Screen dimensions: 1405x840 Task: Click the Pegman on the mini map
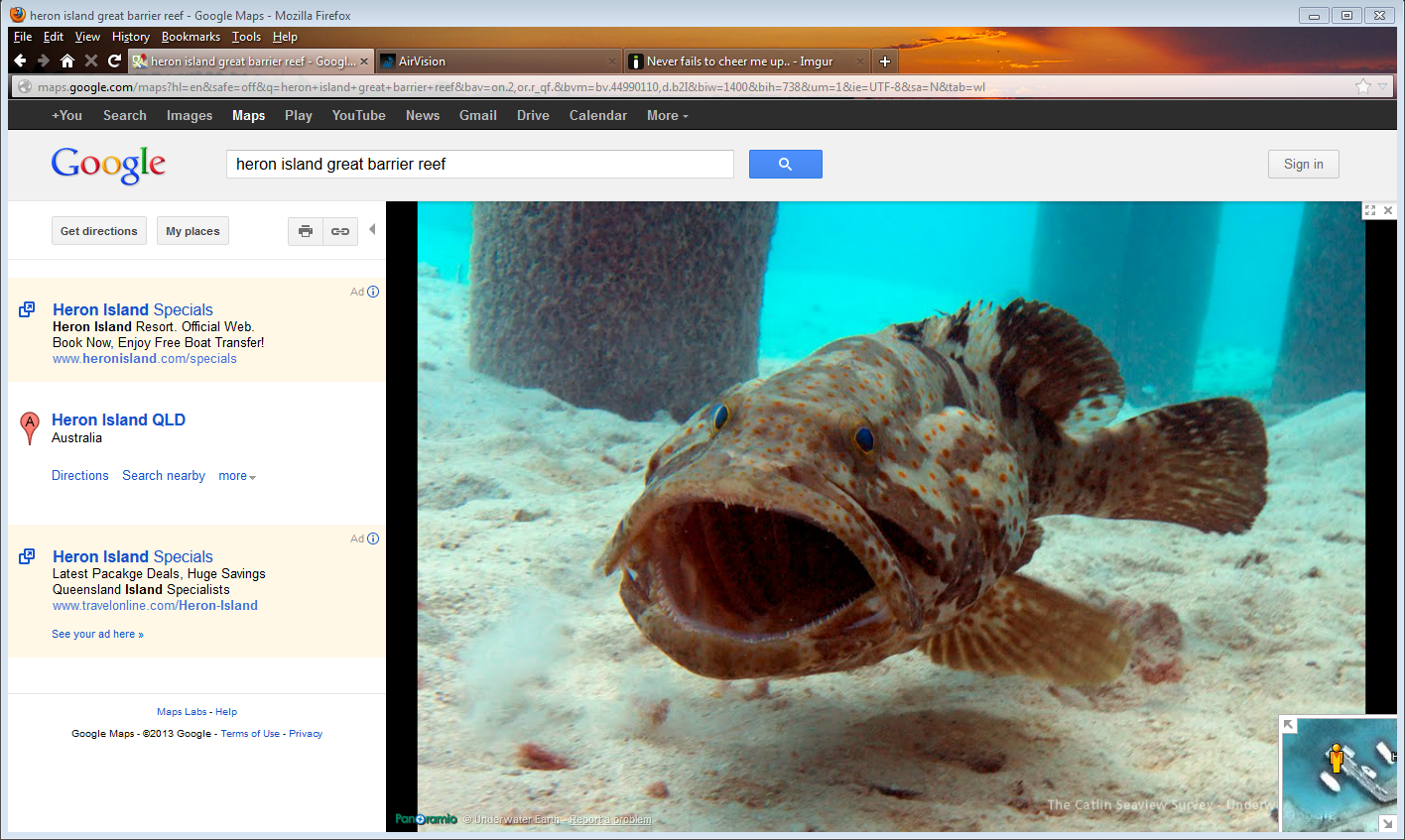click(1337, 759)
